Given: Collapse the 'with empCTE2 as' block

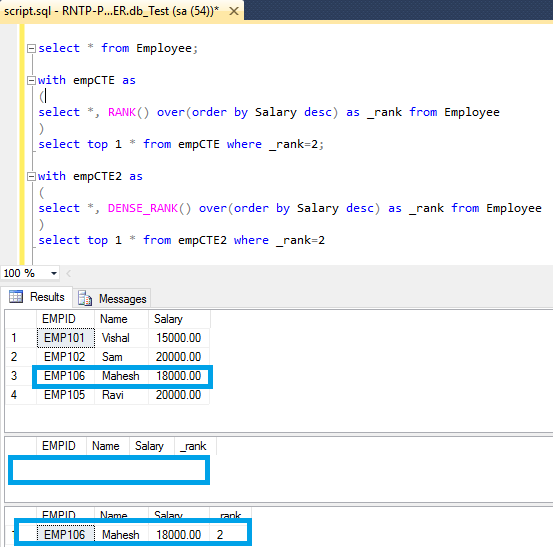Looking at the screenshot, I should point(31,176).
